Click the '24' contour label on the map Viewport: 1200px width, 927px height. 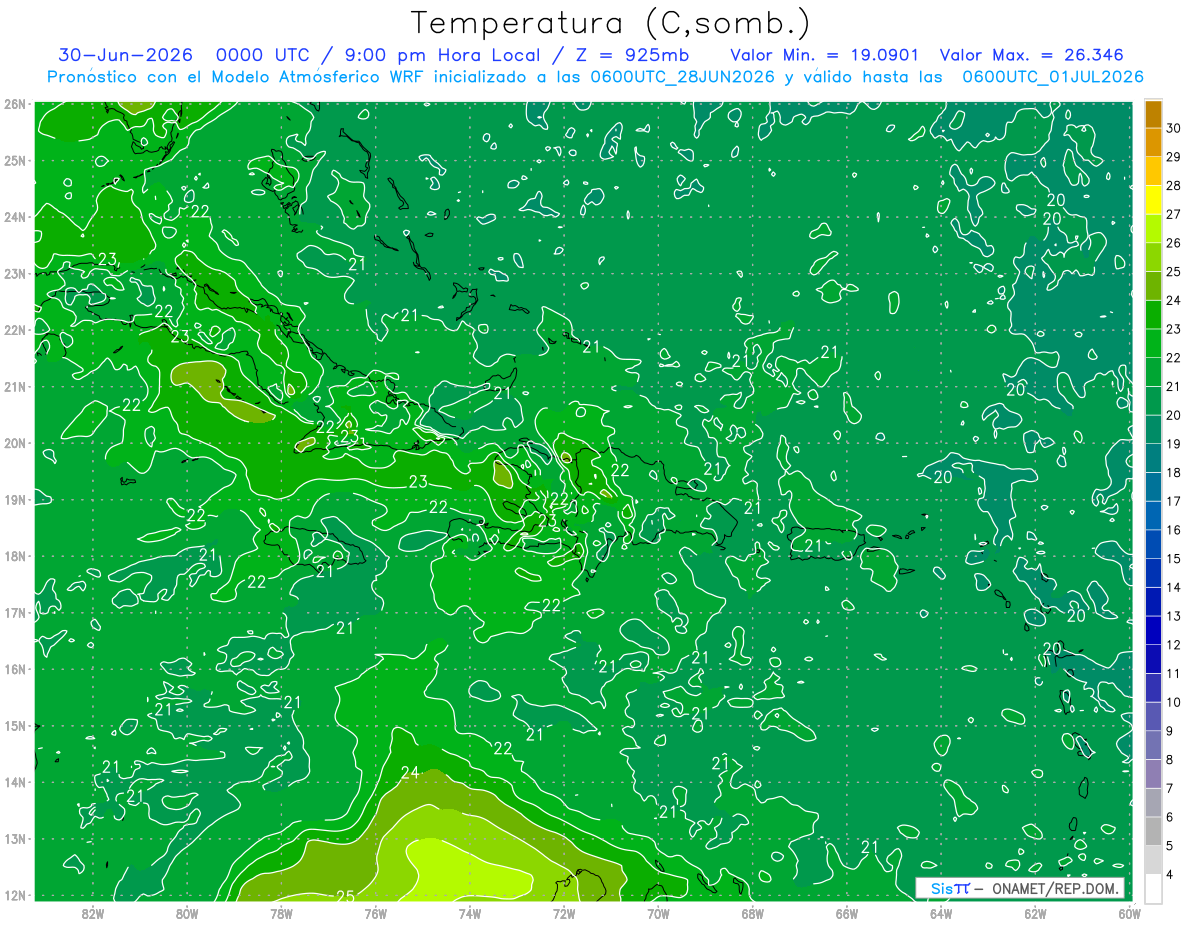pos(410,772)
